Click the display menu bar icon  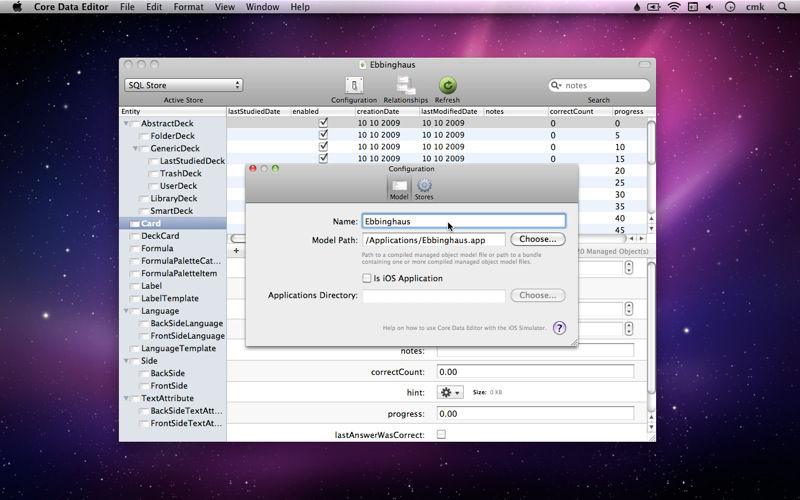[692, 7]
